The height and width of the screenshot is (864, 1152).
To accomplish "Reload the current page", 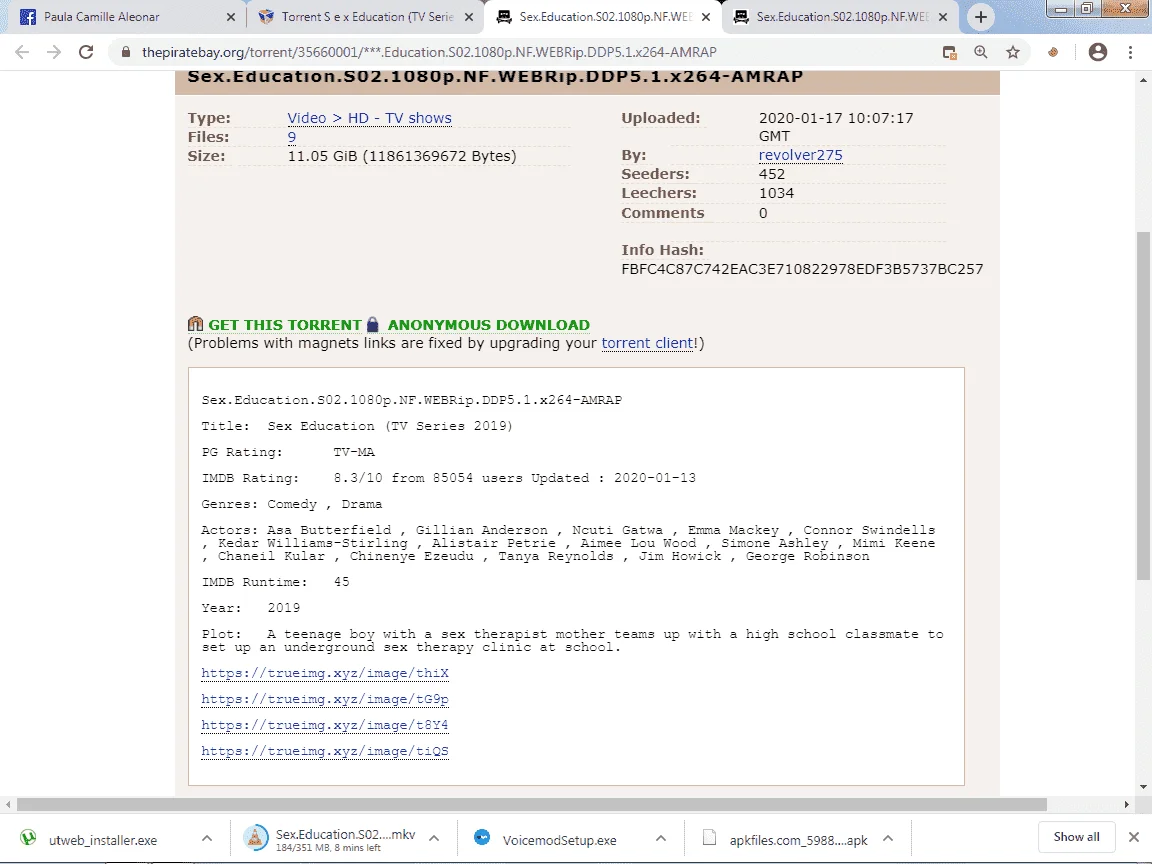I will point(86,52).
